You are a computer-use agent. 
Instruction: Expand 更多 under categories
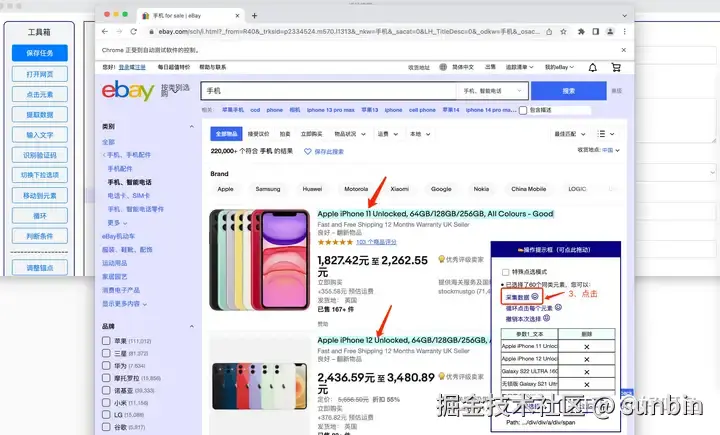click(x=117, y=223)
